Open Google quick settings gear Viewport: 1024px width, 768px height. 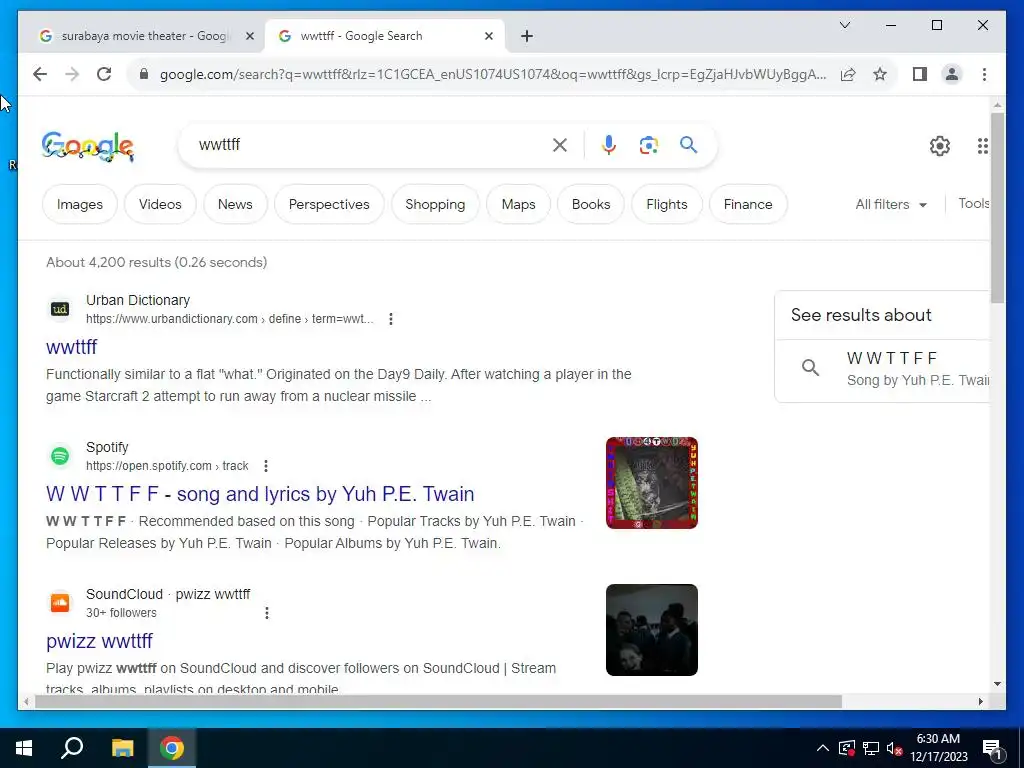pyautogui.click(x=940, y=146)
